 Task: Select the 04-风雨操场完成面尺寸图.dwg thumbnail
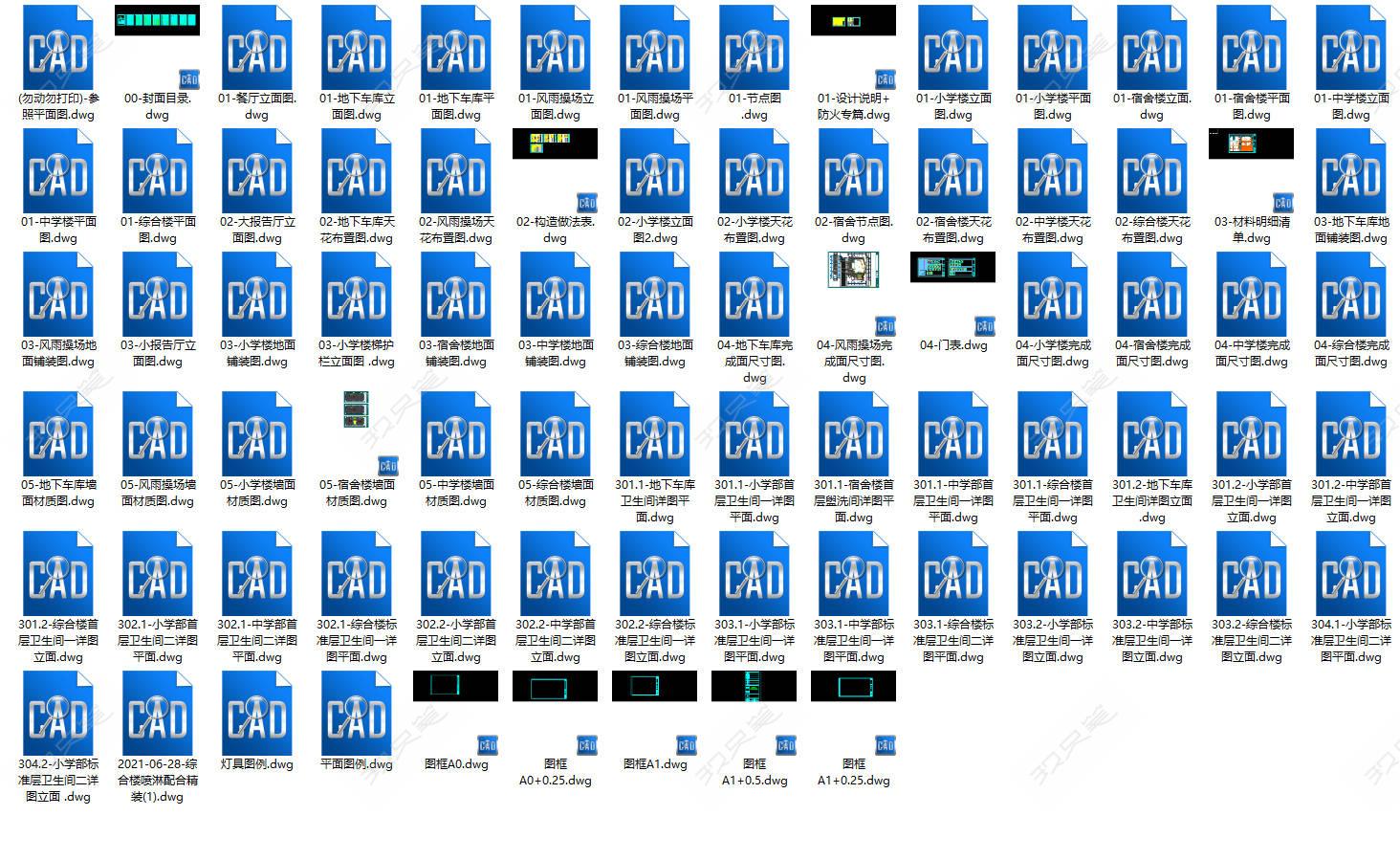pos(853,270)
